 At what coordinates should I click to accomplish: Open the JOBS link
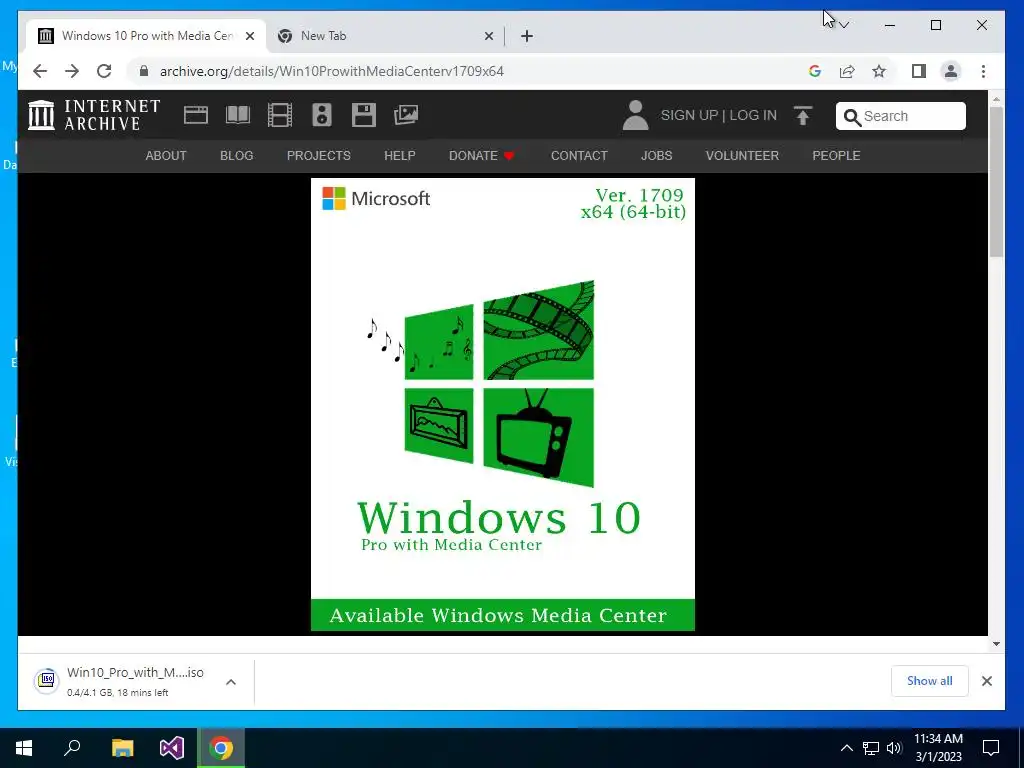point(656,155)
